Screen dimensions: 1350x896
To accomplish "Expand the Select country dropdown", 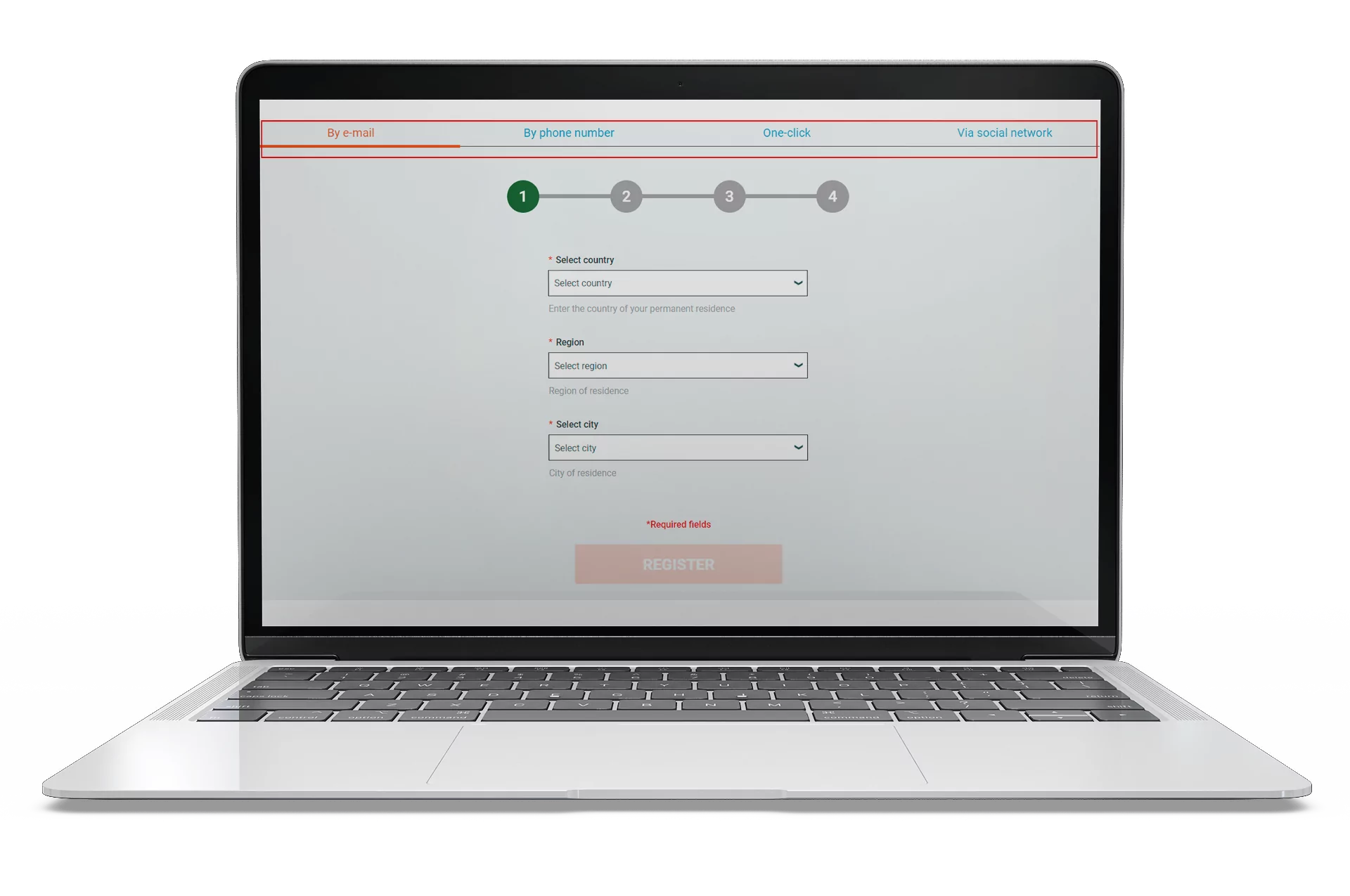I will 797,283.
